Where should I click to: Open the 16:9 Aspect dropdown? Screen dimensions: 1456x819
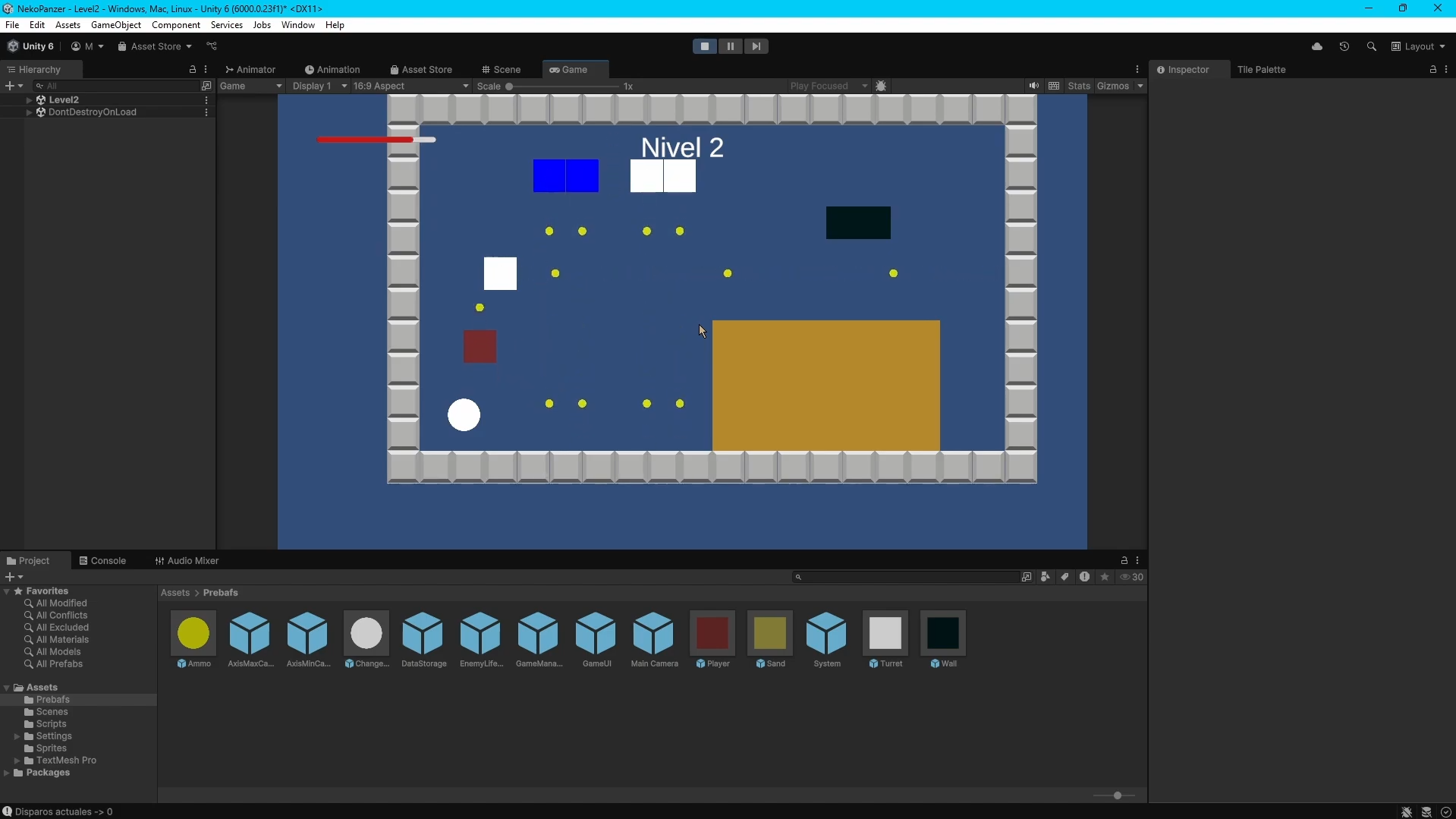(x=410, y=86)
